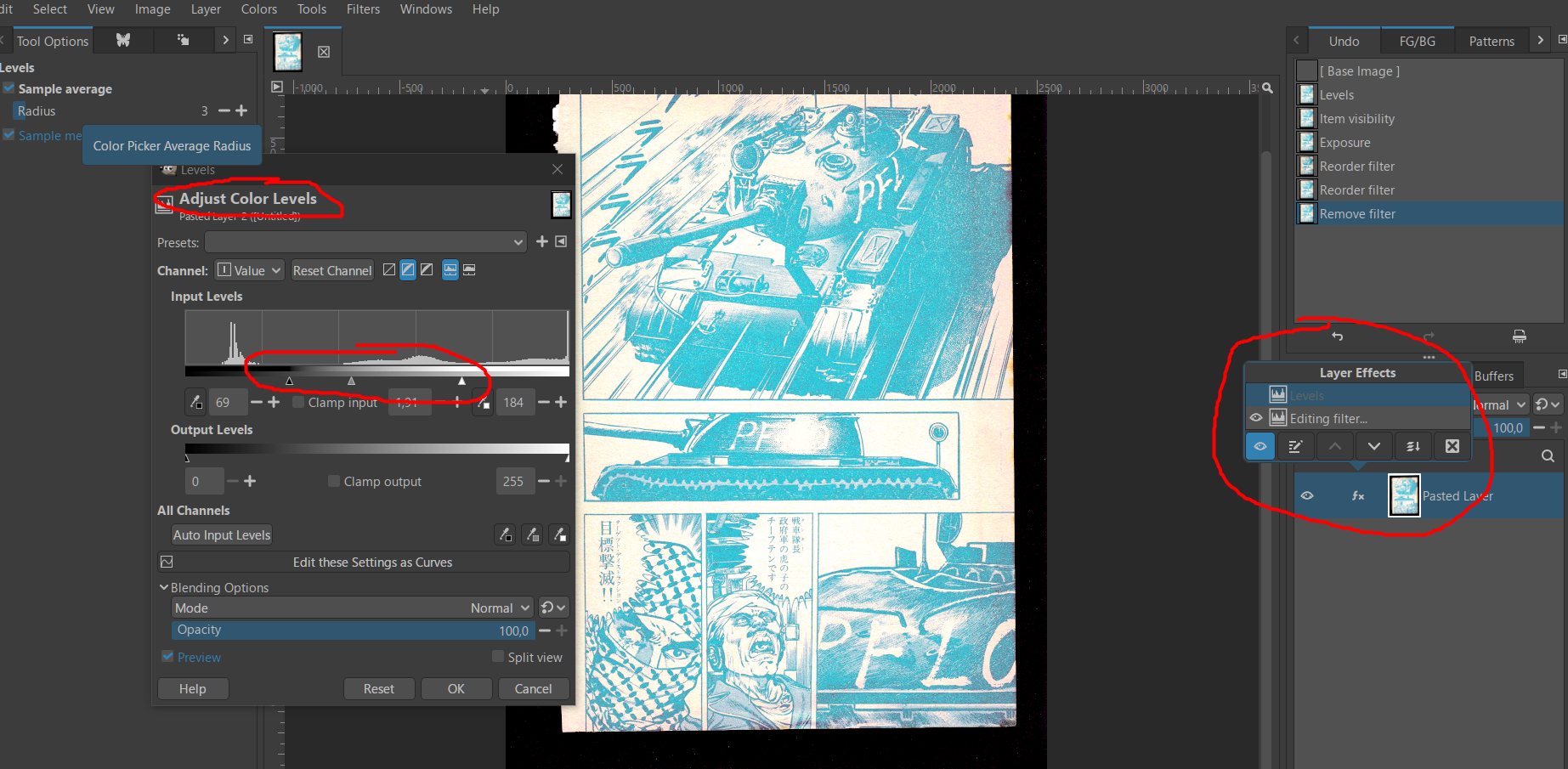Screen dimensions: 1568x769
Task: Select the linear light adjustment mode icon
Action: tap(389, 270)
